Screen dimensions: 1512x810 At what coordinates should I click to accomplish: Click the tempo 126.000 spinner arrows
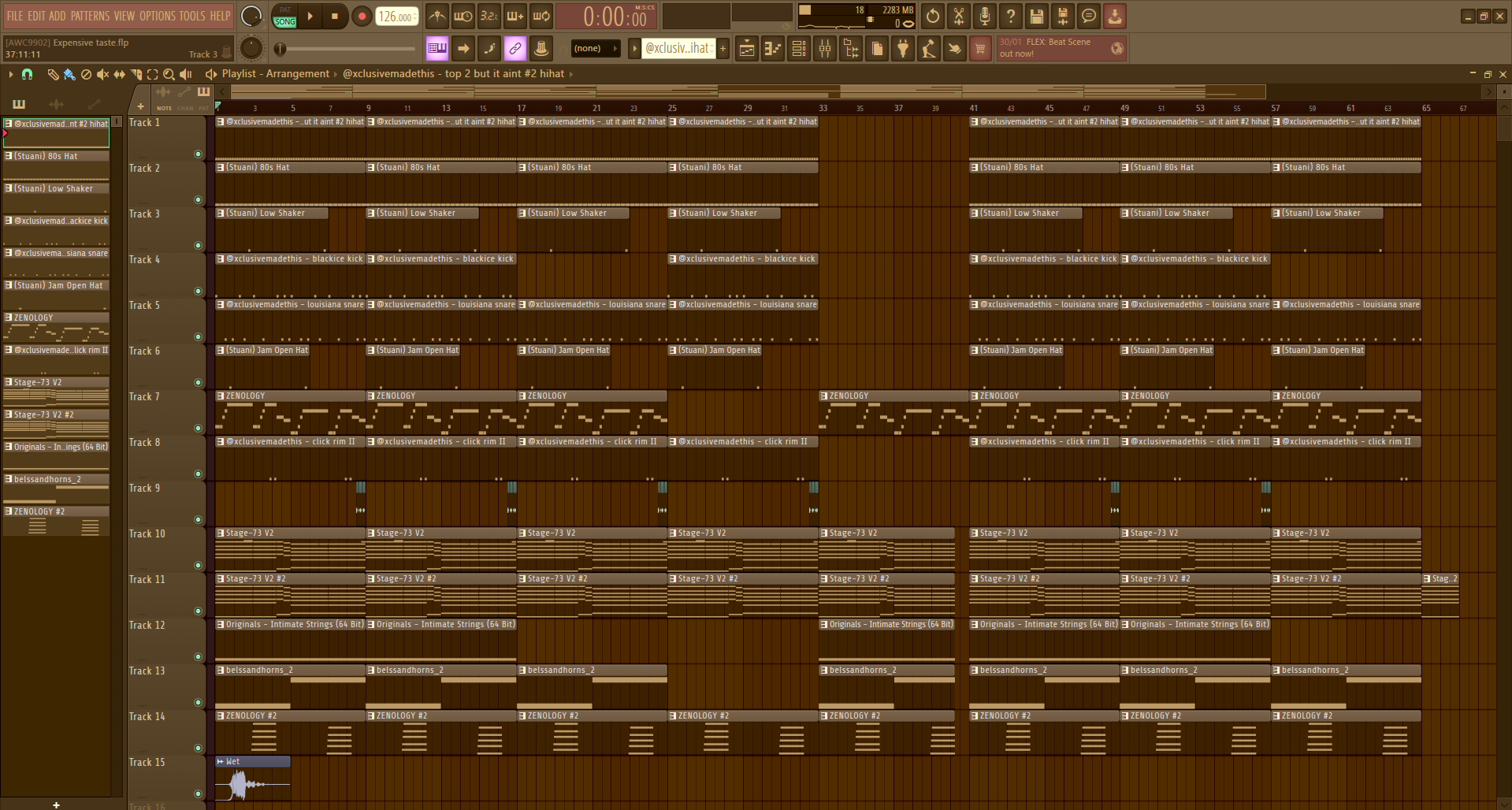point(416,16)
